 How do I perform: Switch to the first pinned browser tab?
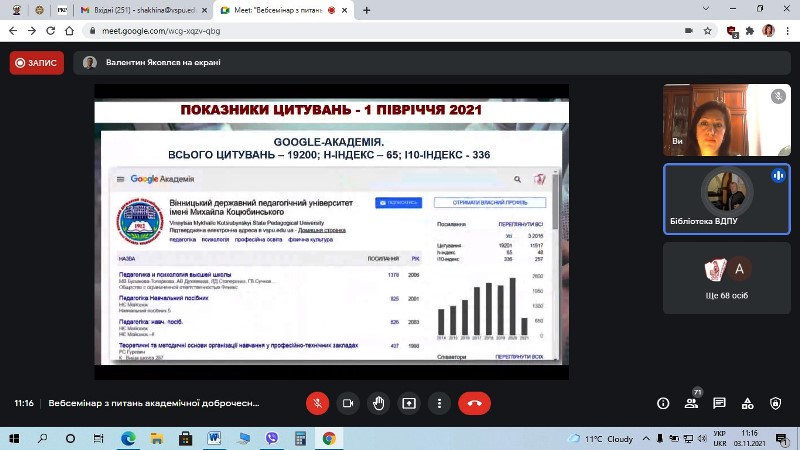pos(17,10)
